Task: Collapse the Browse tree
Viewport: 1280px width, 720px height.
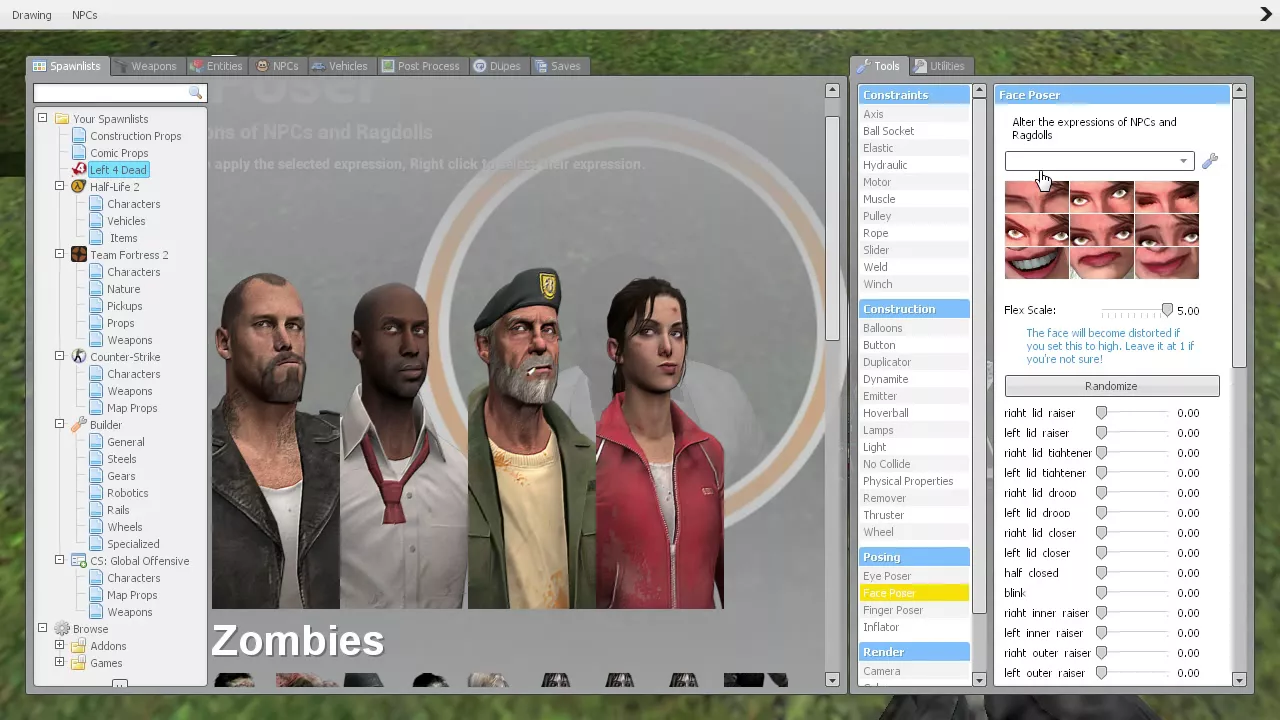Action: (x=43, y=629)
